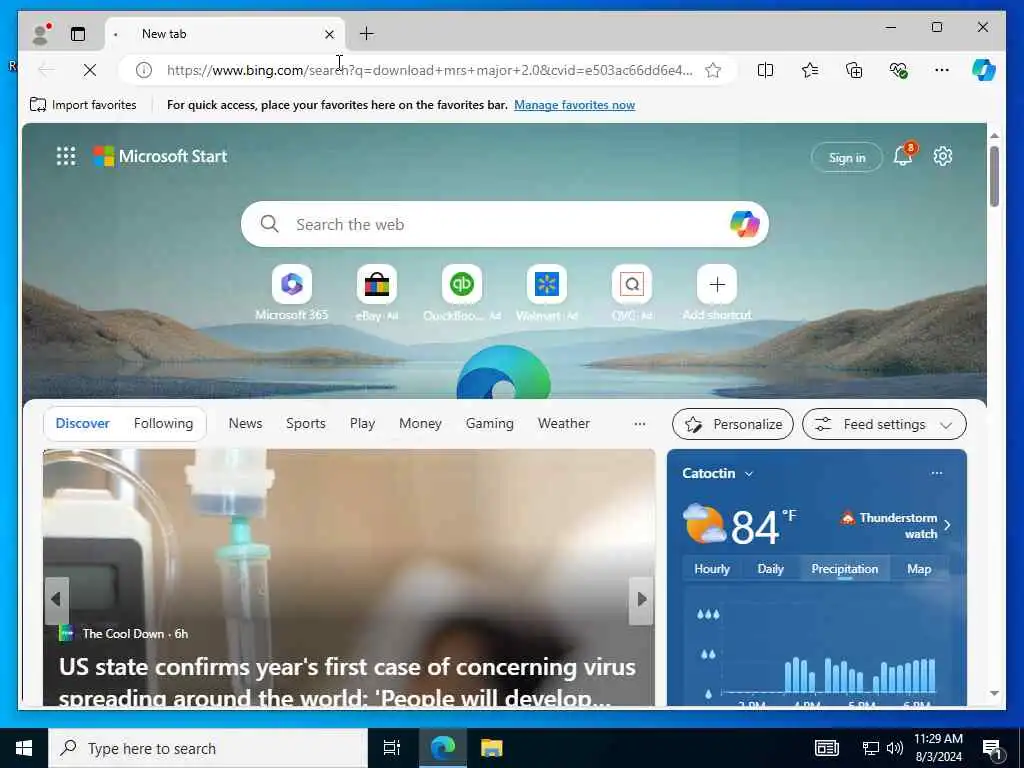This screenshot has height=768, width=1024.
Task: Close the New tab tab
Action: pos(330,34)
